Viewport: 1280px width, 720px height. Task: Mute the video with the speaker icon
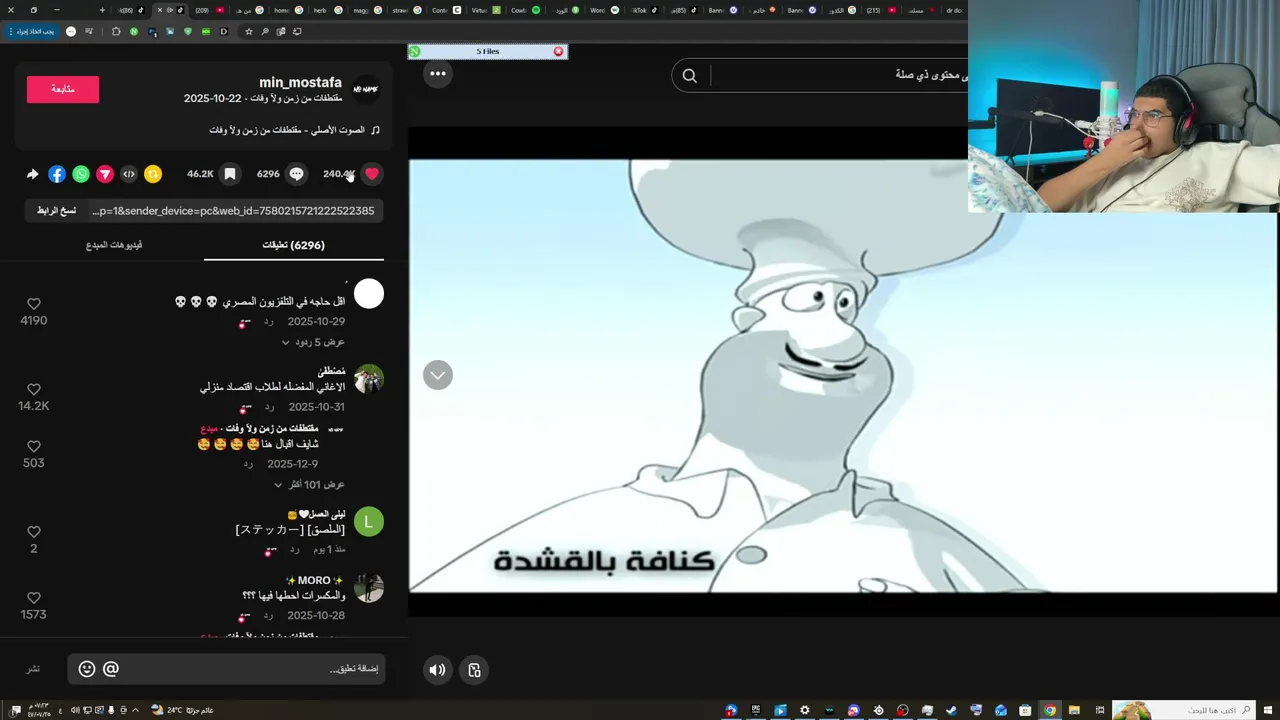point(437,670)
